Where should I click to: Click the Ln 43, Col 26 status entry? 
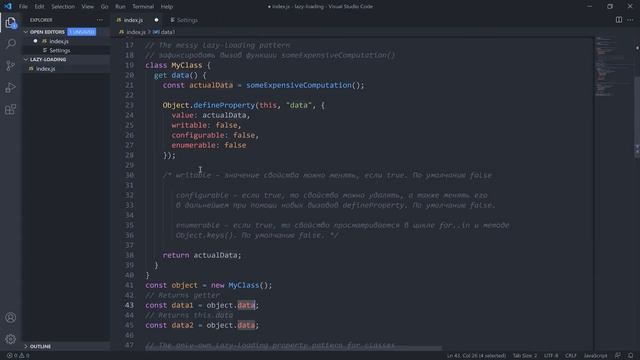pos(476,356)
